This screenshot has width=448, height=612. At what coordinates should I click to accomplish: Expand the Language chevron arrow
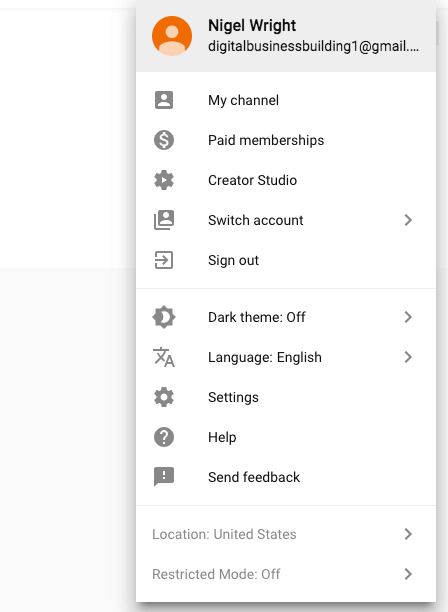[408, 357]
